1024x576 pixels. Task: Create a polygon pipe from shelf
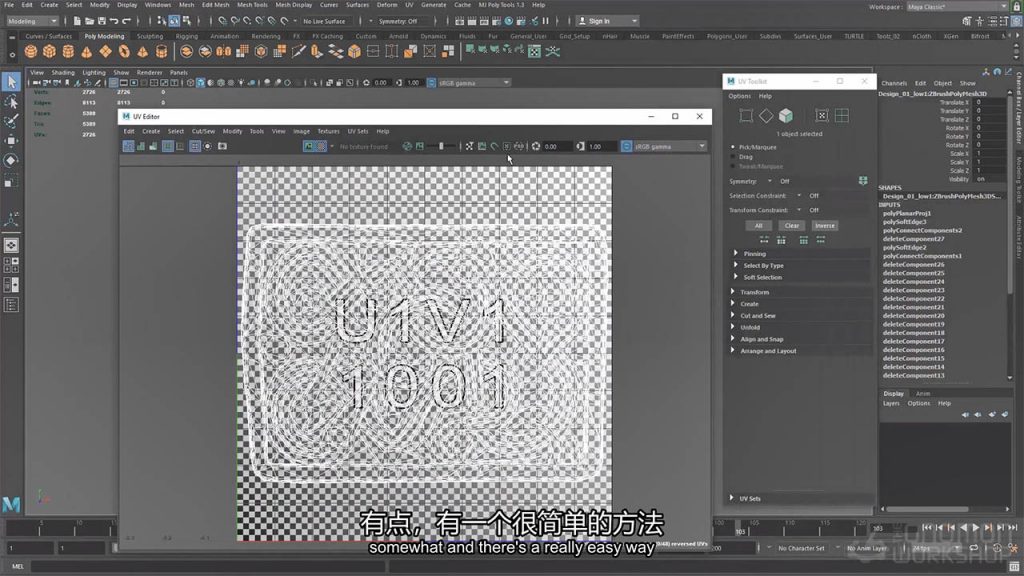click(161, 52)
